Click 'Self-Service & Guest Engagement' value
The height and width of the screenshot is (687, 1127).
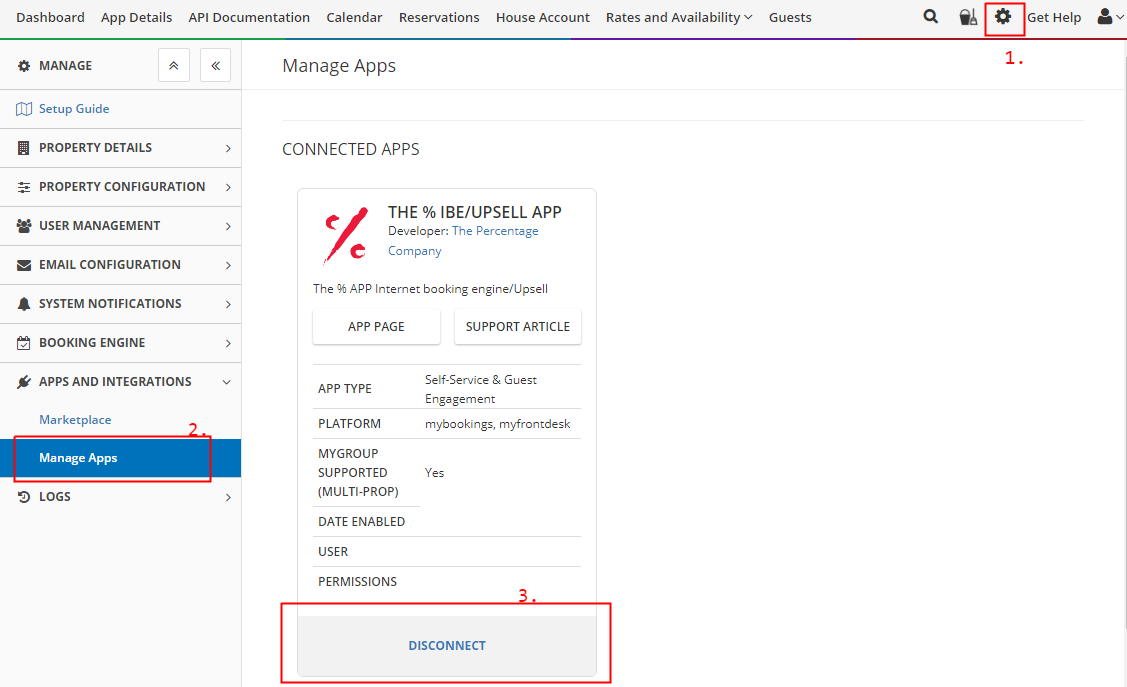pos(481,389)
